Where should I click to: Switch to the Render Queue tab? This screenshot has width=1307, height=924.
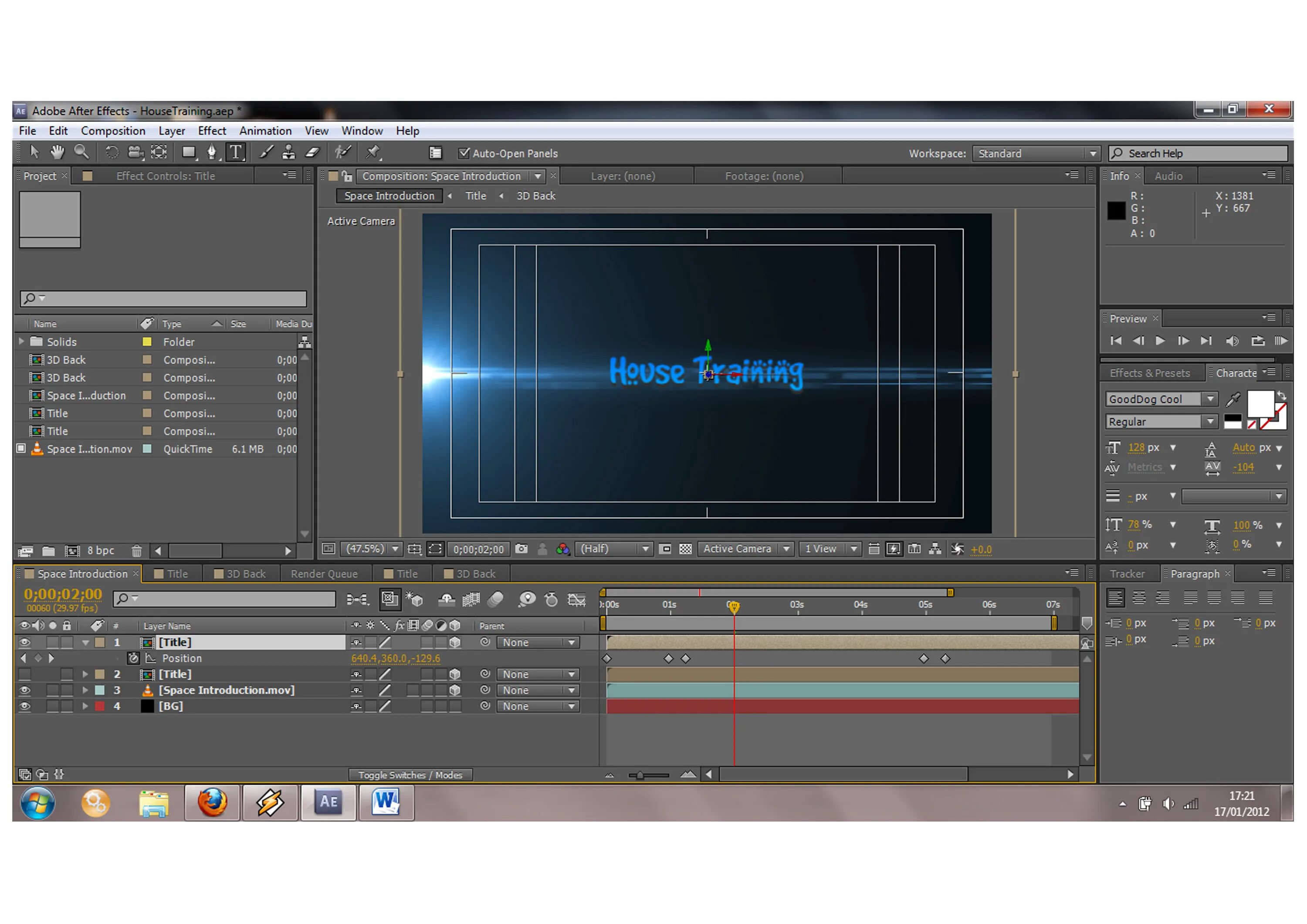[x=324, y=574]
